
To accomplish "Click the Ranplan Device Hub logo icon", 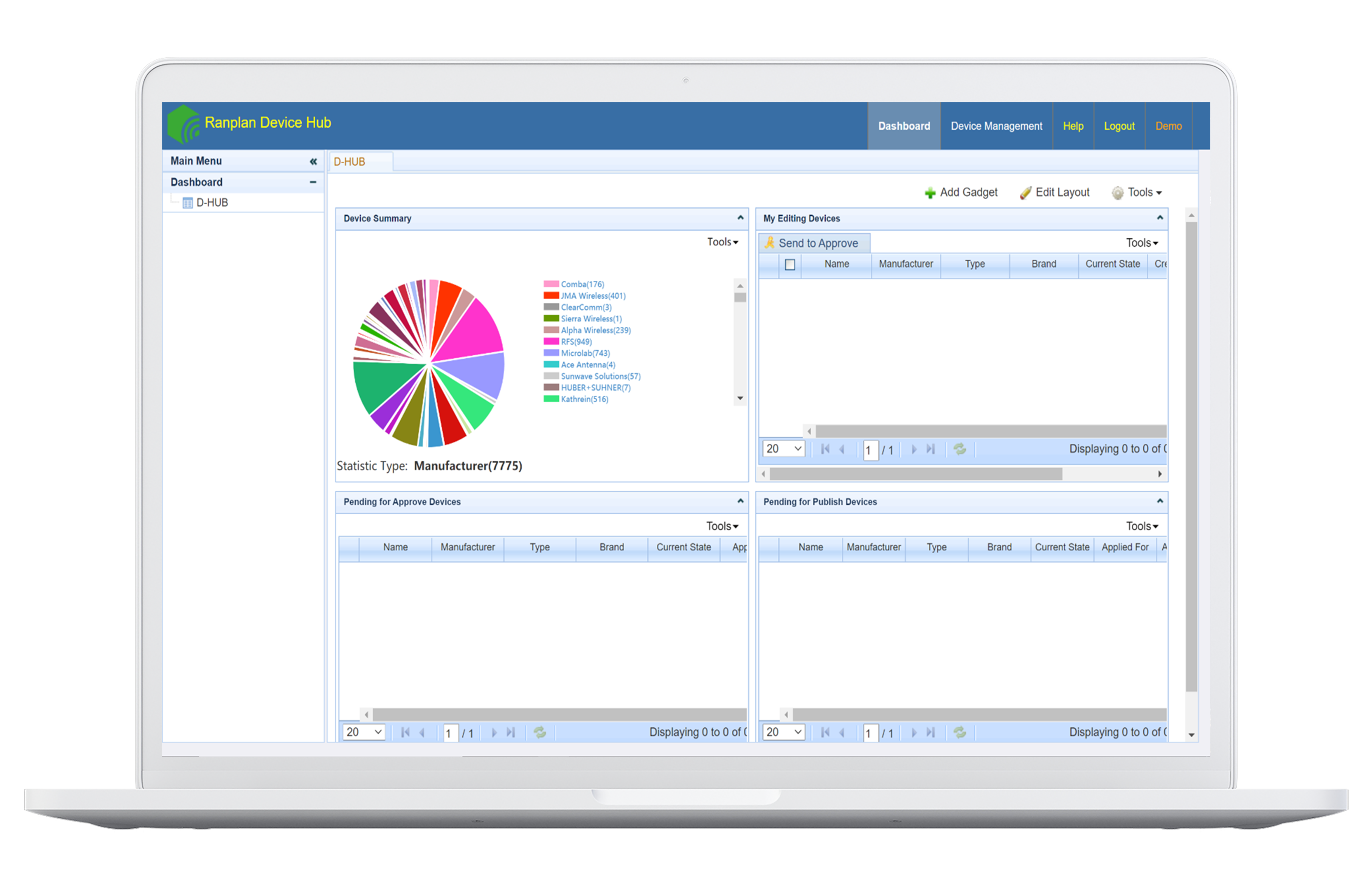I will point(184,124).
